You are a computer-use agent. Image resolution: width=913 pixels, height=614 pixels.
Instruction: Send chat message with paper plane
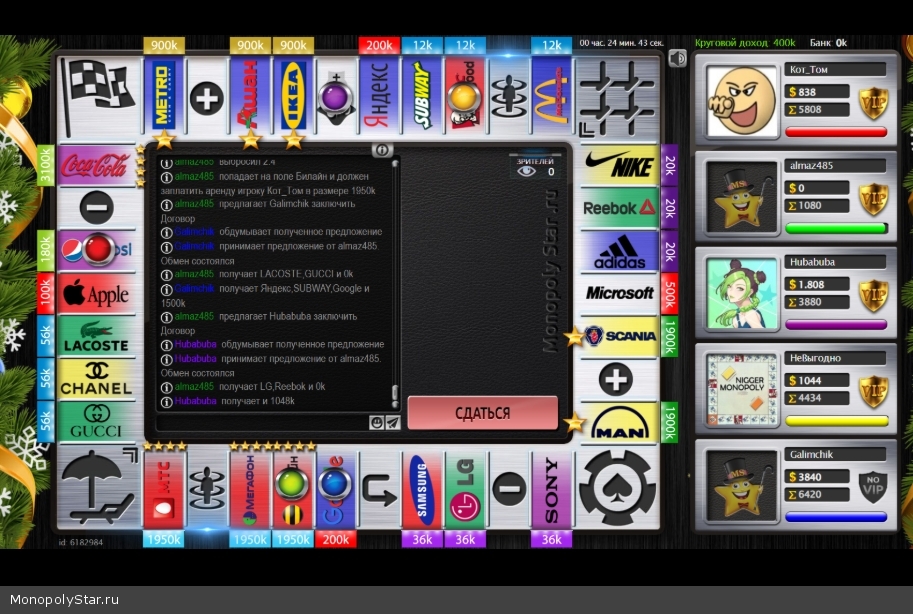pyautogui.click(x=392, y=422)
